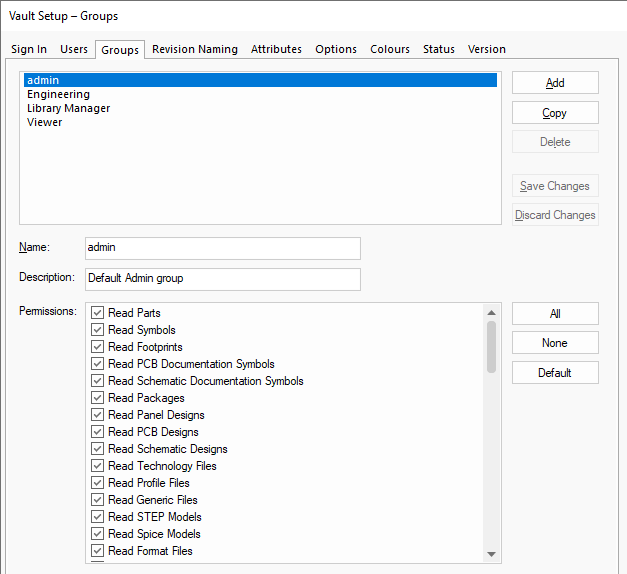Click the Name input field
The image size is (627, 574).
click(222, 248)
